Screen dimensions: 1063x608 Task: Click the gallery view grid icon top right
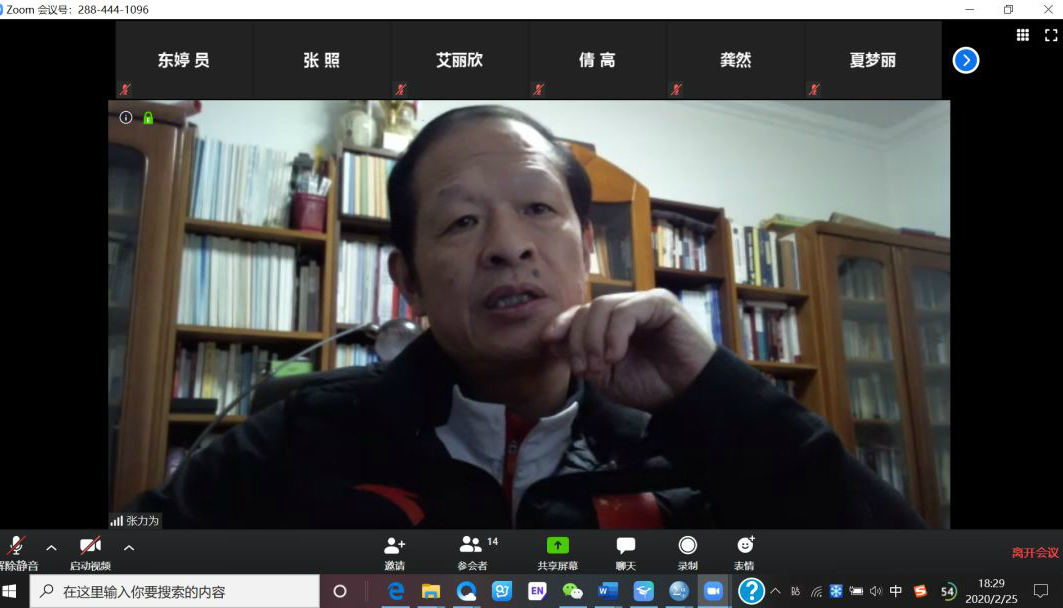(1023, 36)
